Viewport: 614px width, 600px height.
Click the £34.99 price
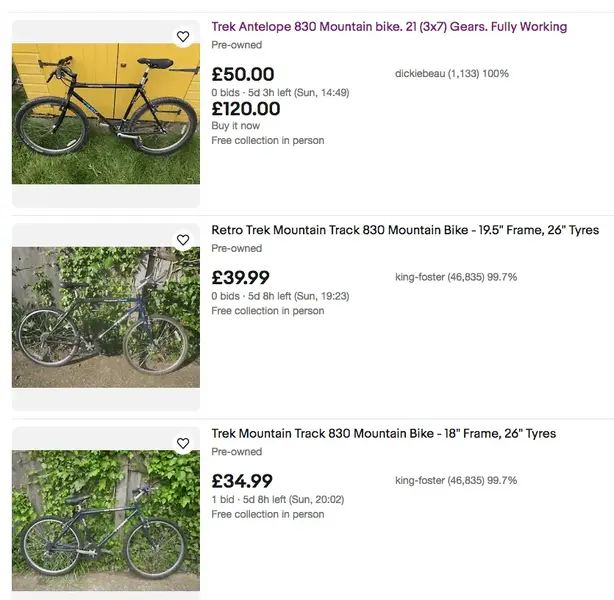click(242, 481)
